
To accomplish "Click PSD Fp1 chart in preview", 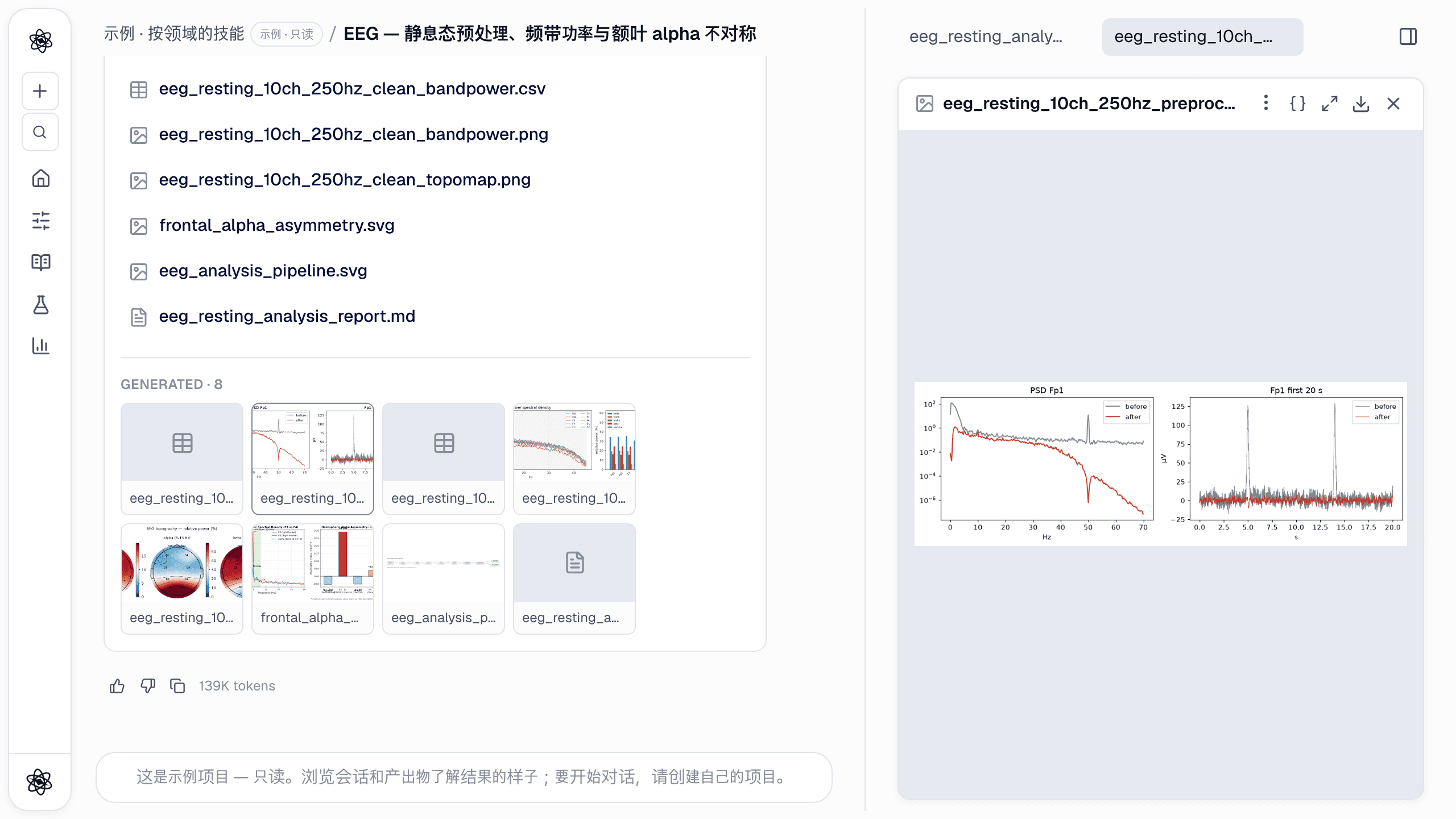I will coord(1046,459).
